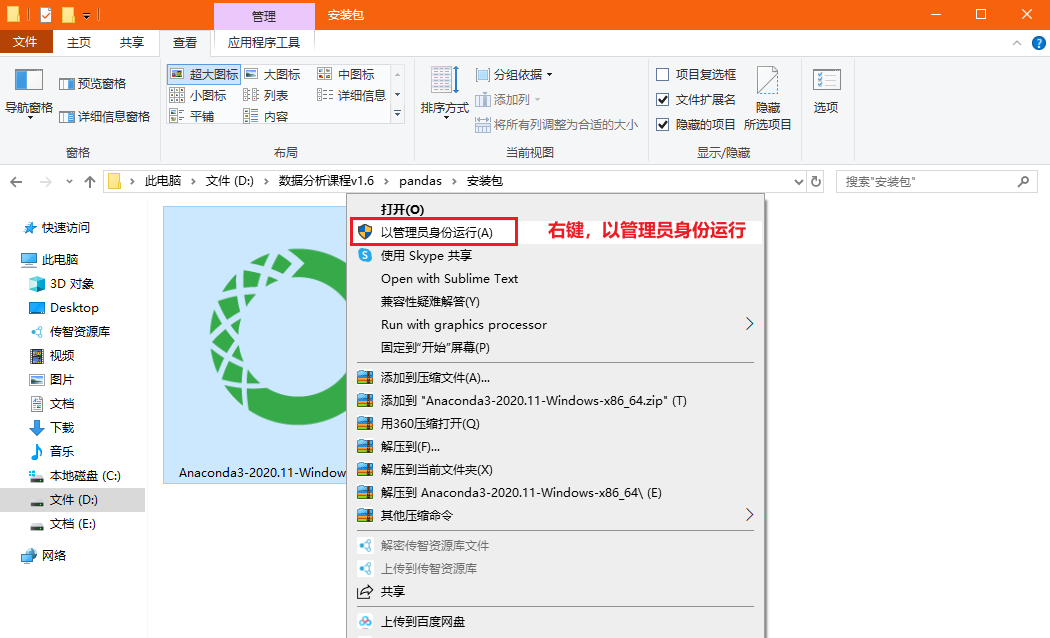1050x638 pixels.
Task: Navigate to pandas in address bar
Action: click(421, 181)
